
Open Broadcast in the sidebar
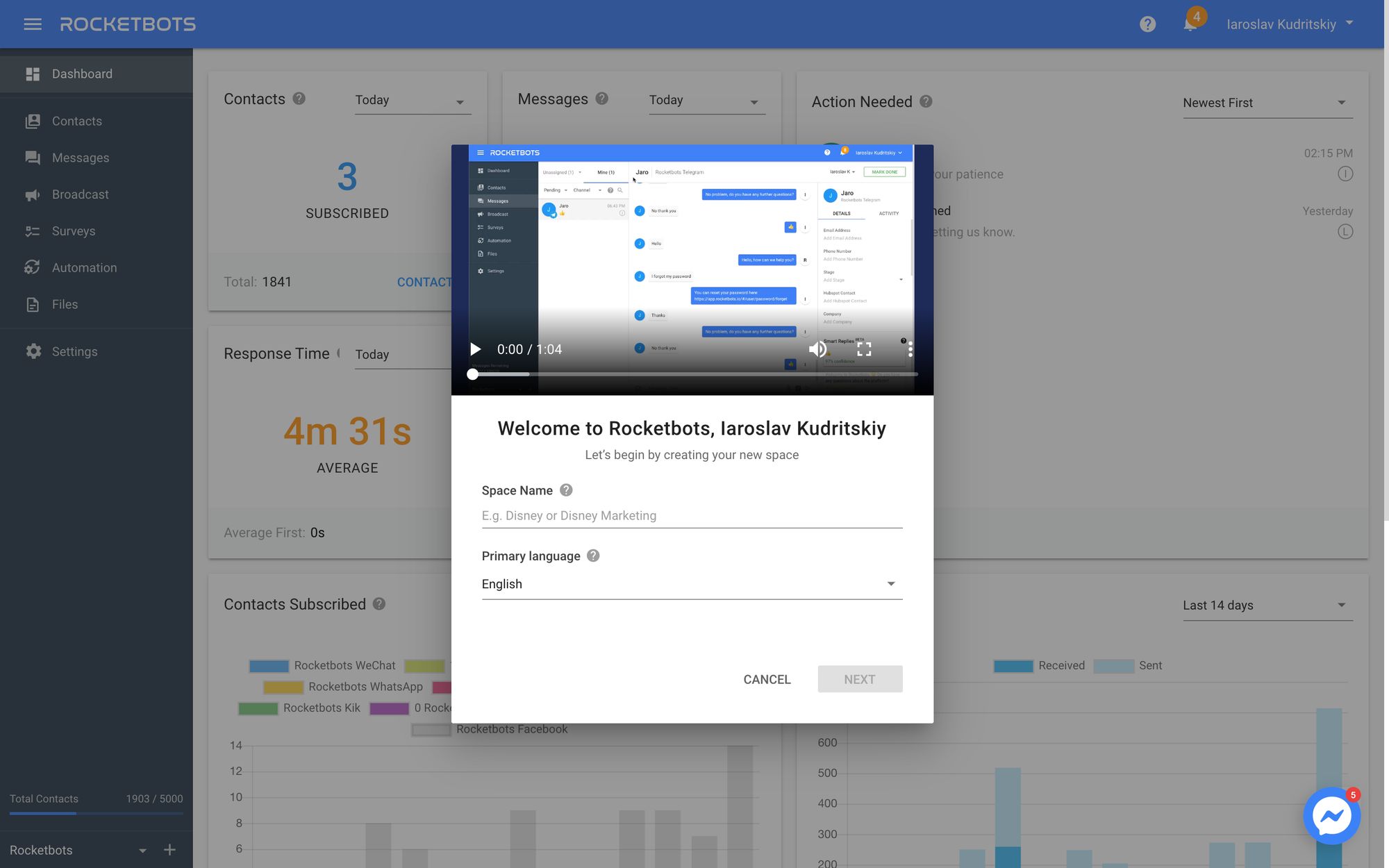(97, 194)
